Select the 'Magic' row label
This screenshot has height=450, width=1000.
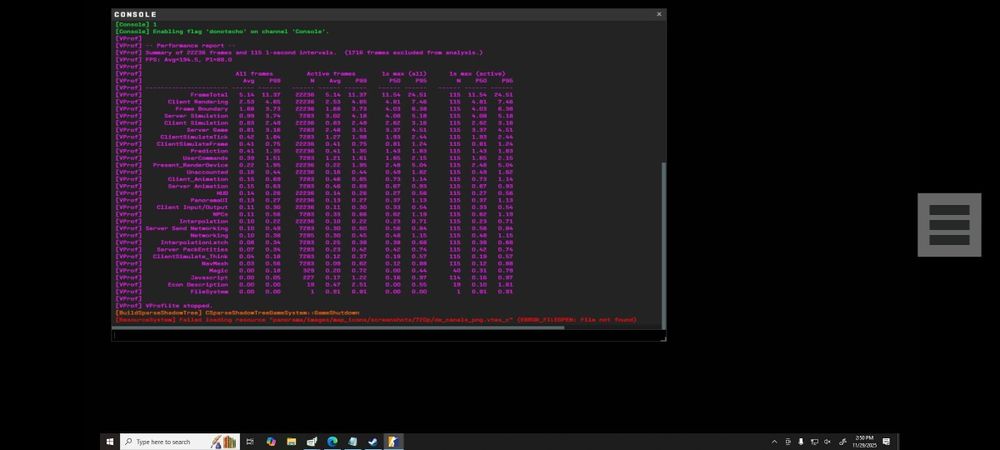pos(218,270)
